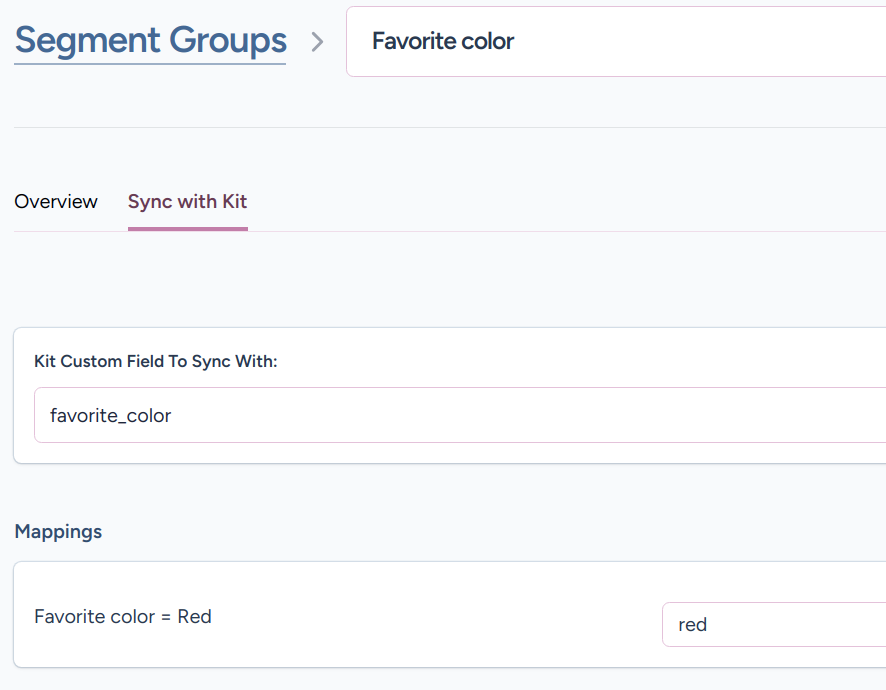Click the Kit Custom Field To Sync With label
Viewport: 886px width, 690px height.
coord(155,361)
